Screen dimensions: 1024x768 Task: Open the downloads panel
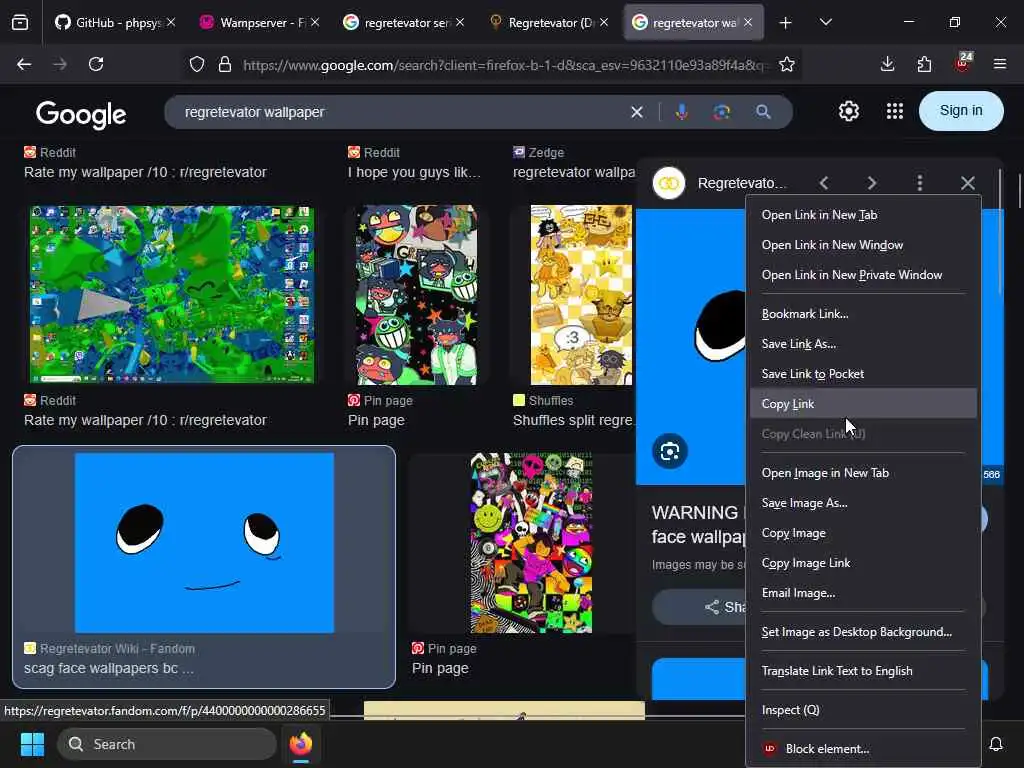point(888,64)
